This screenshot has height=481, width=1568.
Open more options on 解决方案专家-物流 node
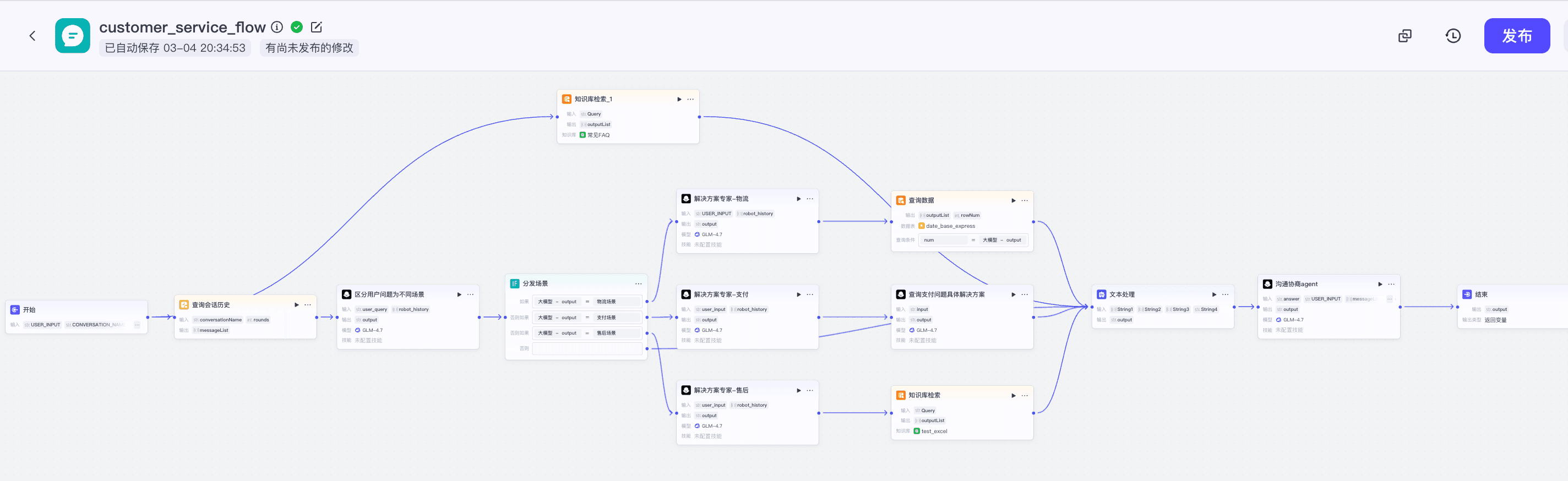(x=809, y=199)
